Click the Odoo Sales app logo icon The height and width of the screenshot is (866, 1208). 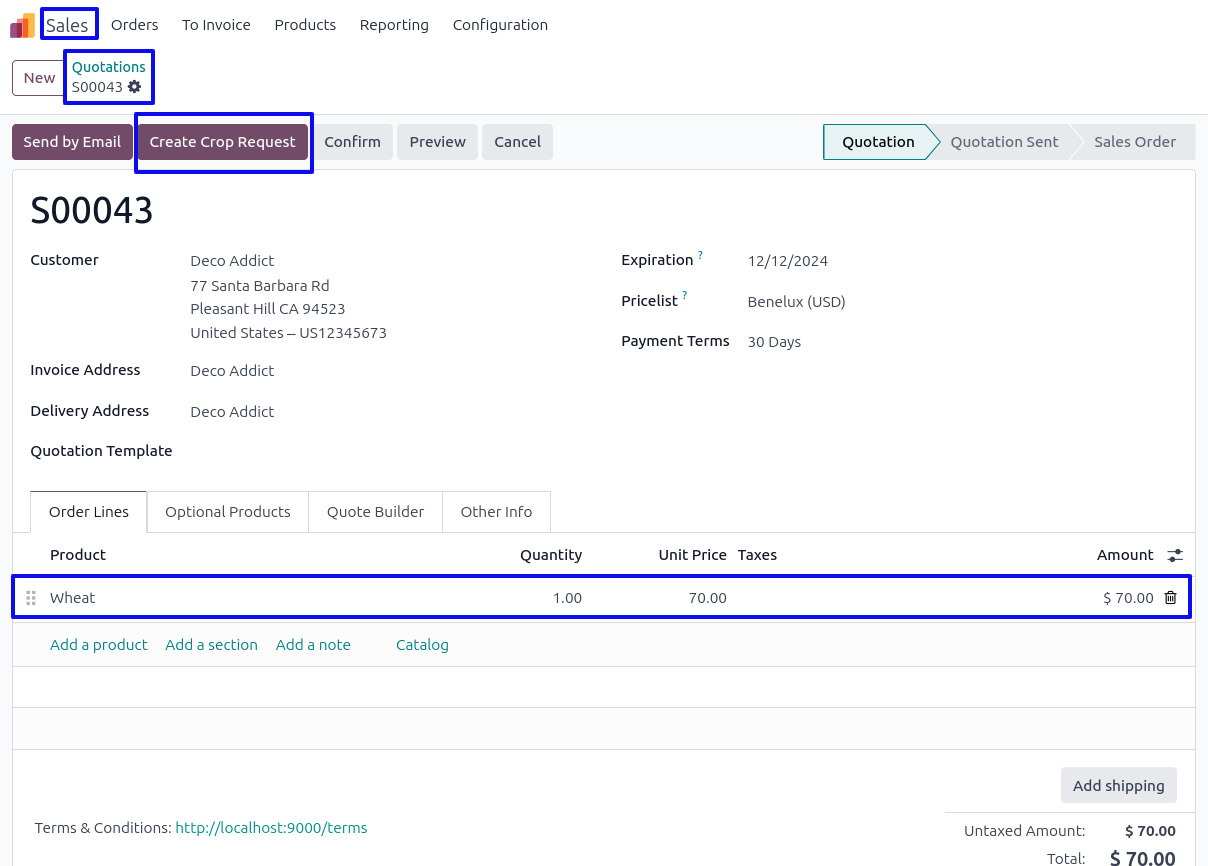click(22, 25)
